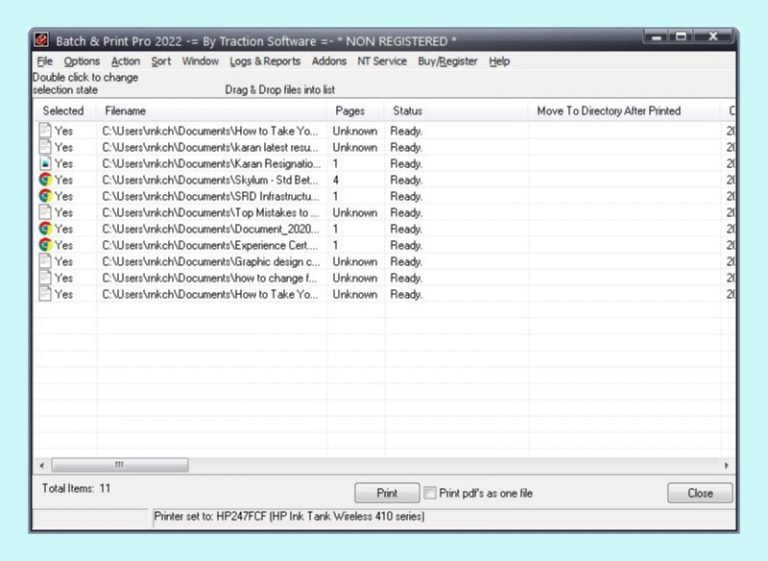Image resolution: width=768 pixels, height=561 pixels.
Task: Click the horizontal scrollbar thumb
Action: (x=120, y=465)
